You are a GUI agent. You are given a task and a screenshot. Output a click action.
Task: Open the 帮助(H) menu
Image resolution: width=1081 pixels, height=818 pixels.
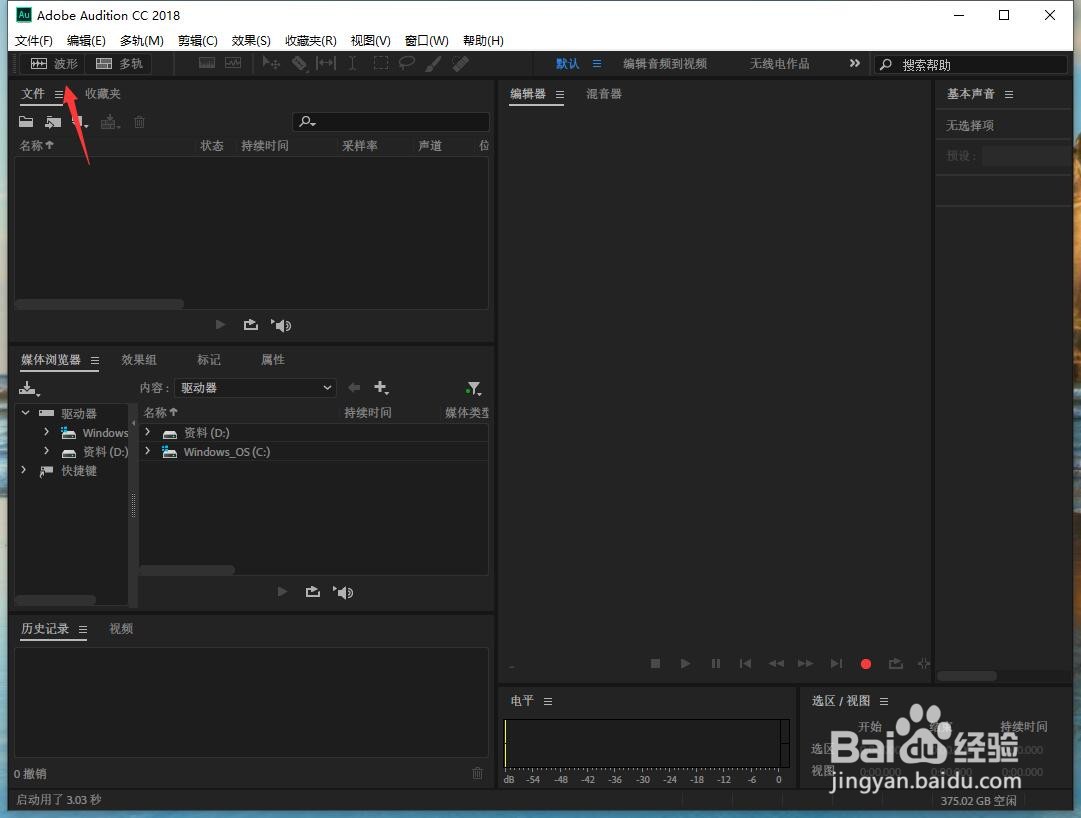(483, 41)
